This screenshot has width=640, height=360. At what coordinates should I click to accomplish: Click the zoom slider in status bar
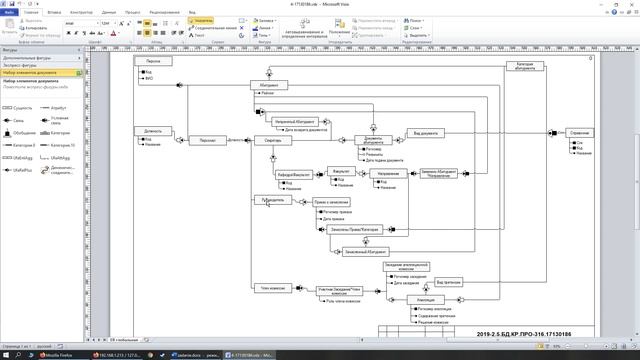(586, 346)
